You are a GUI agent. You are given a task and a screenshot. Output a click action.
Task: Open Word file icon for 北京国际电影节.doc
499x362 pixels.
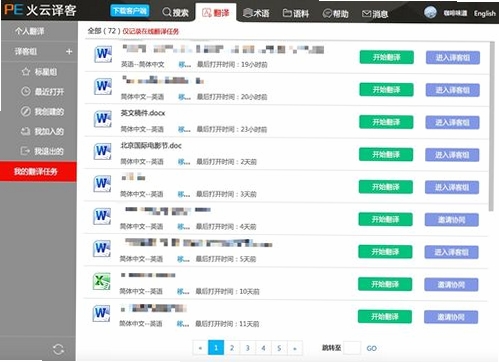pos(103,151)
